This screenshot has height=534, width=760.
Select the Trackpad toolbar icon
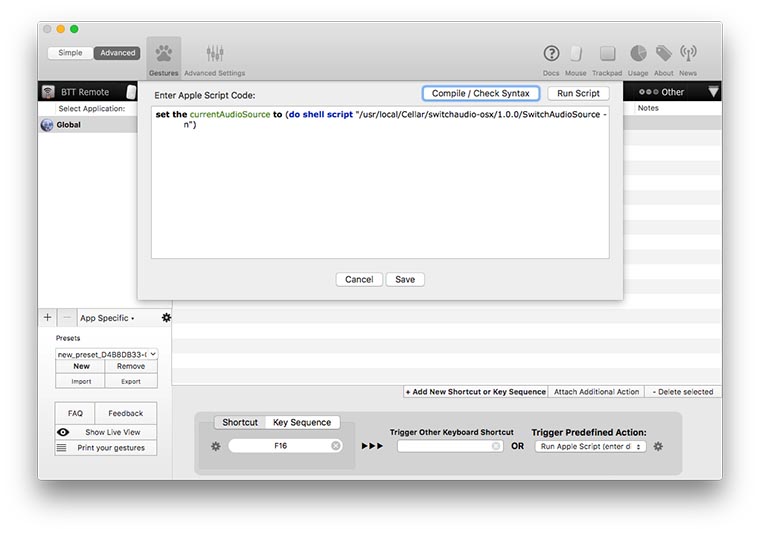(x=607, y=53)
